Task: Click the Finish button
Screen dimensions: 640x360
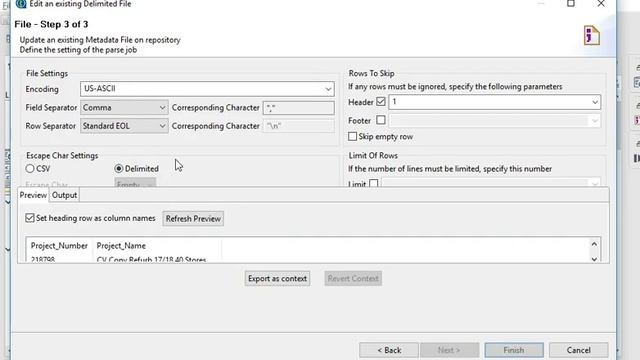Action: [514, 350]
